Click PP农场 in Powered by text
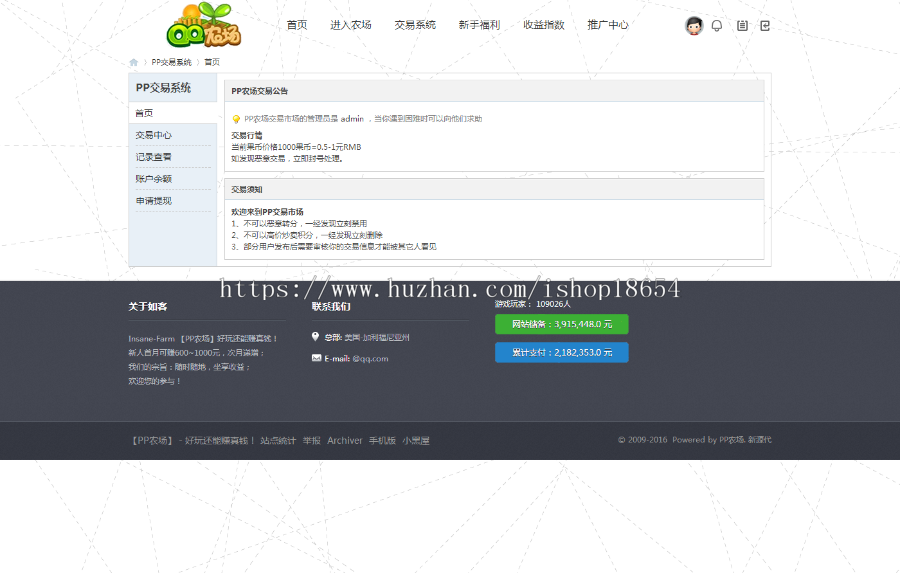This screenshot has width=900, height=573. [732, 440]
